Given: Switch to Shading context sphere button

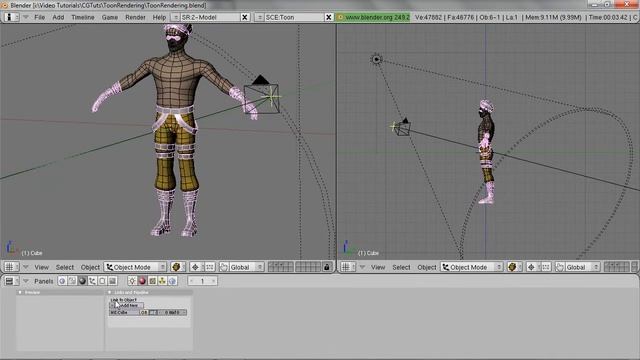Looking at the screenshot, I should click(82, 281).
